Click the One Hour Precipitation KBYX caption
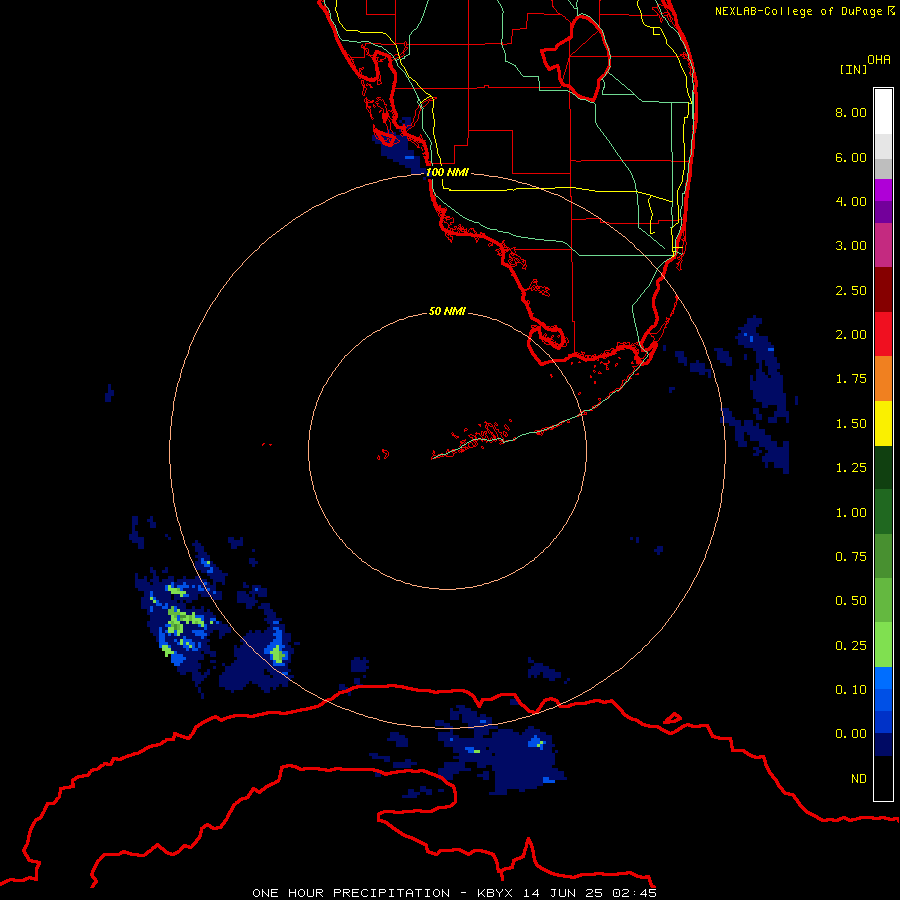This screenshot has width=900, height=900. coord(454,893)
